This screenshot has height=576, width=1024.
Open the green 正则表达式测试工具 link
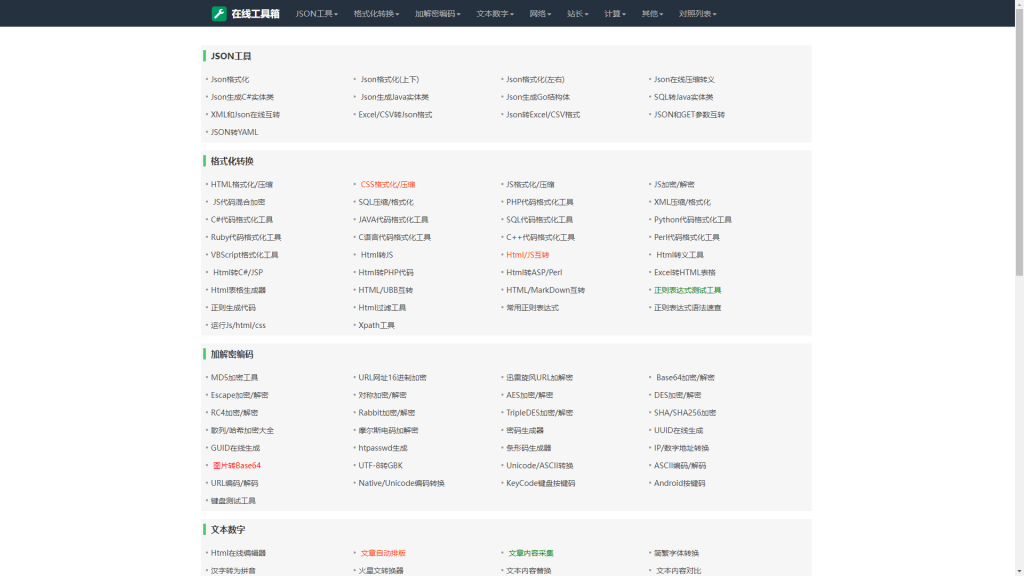[688, 291]
